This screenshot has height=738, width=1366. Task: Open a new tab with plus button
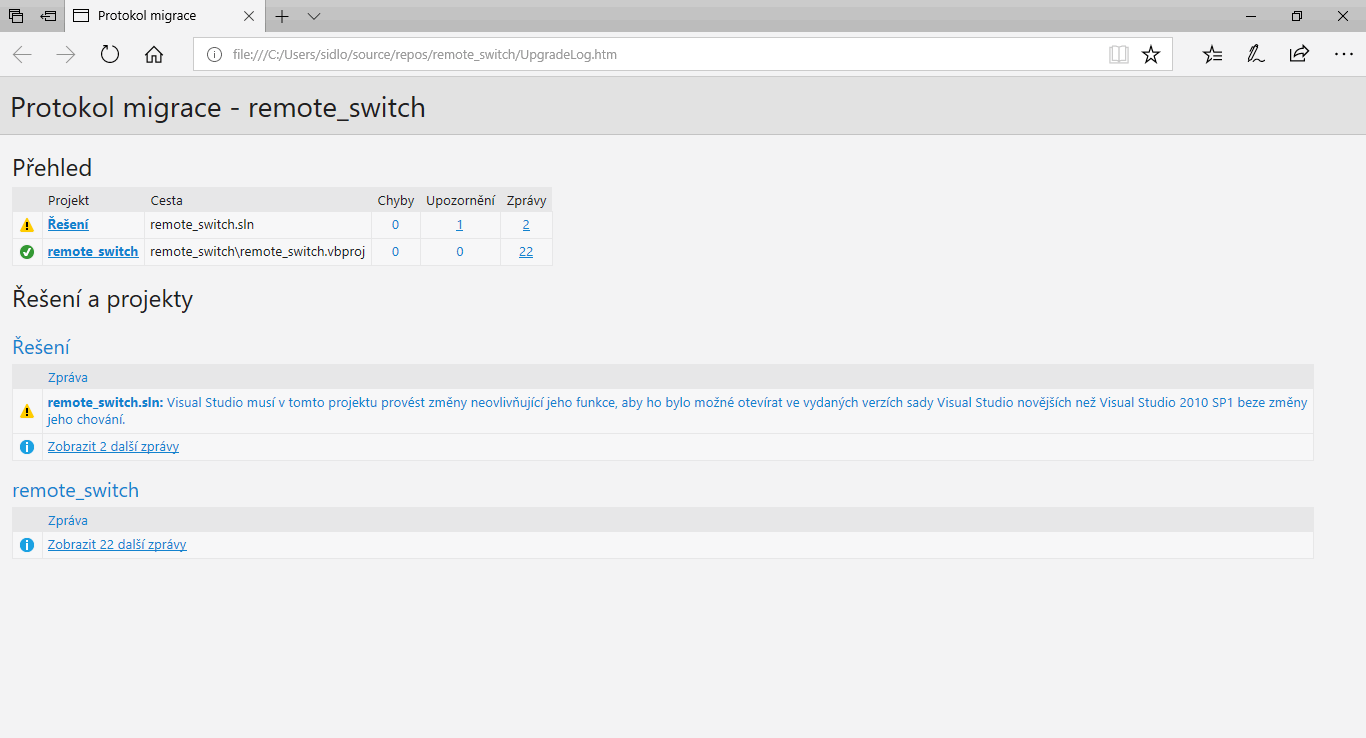[282, 16]
